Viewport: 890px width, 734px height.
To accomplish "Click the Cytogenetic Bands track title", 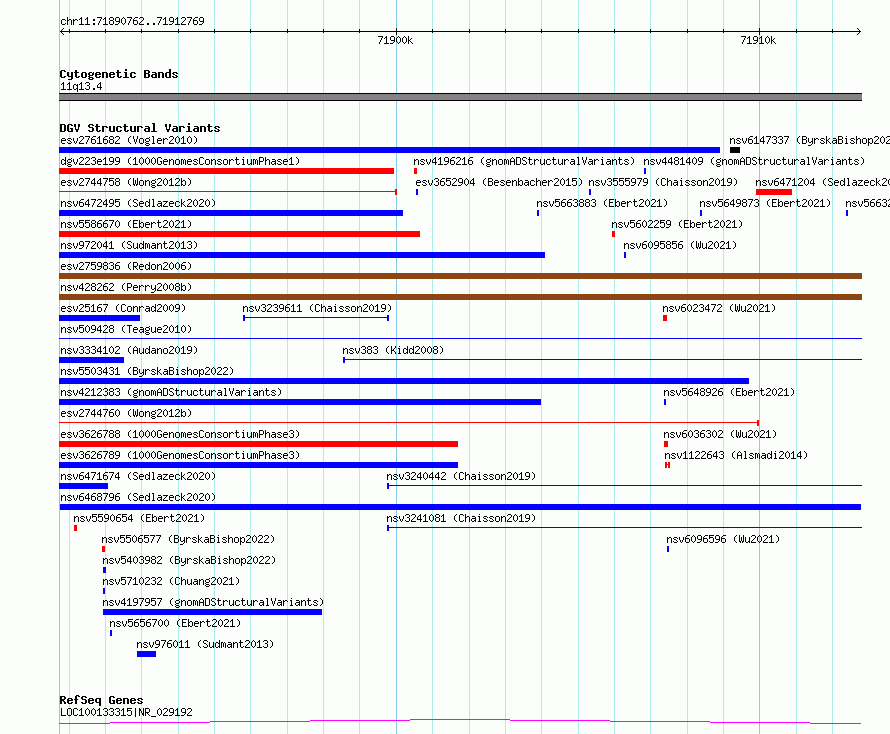I will point(119,74).
